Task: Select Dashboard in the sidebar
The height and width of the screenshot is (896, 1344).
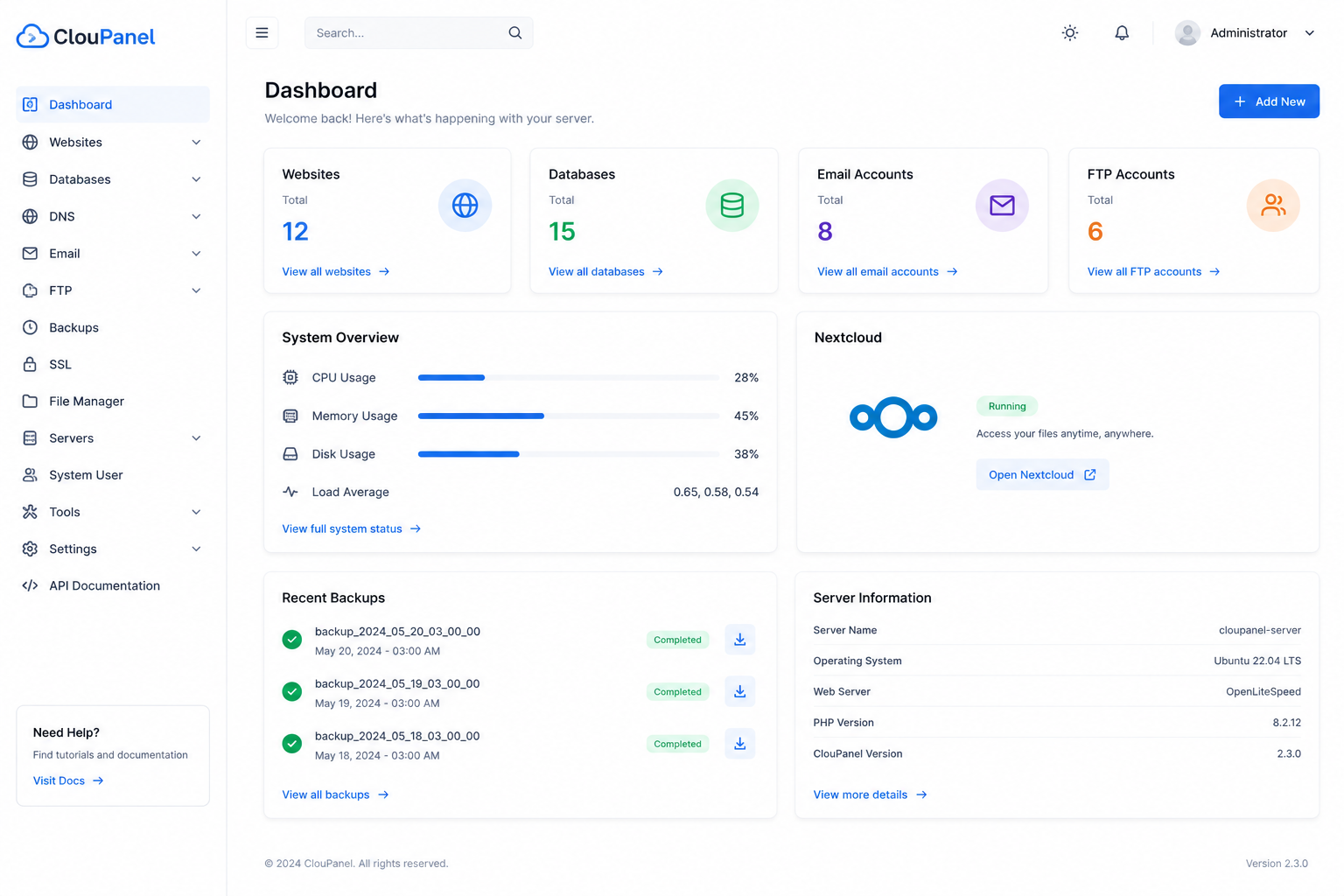Action: 113,104
